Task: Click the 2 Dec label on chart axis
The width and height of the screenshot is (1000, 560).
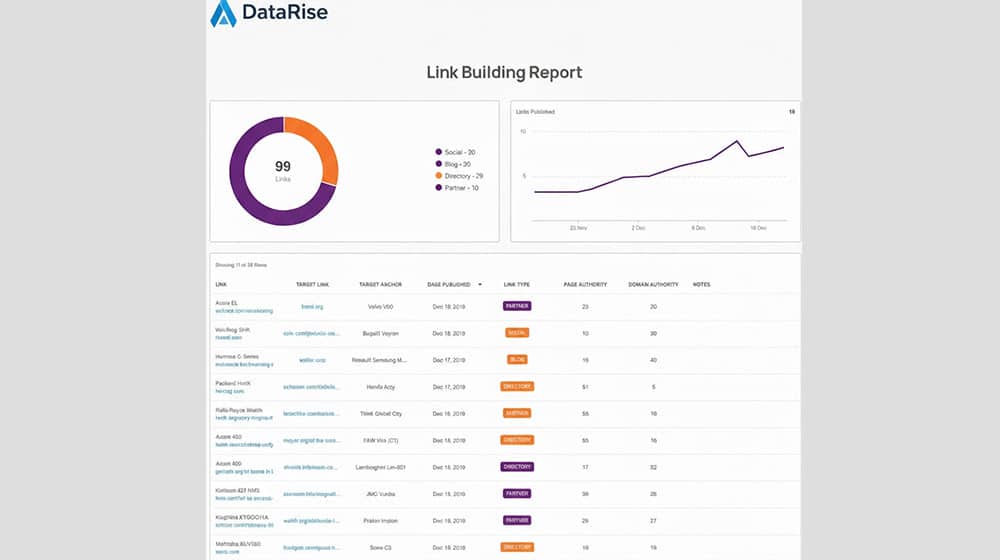Action: coord(638,228)
